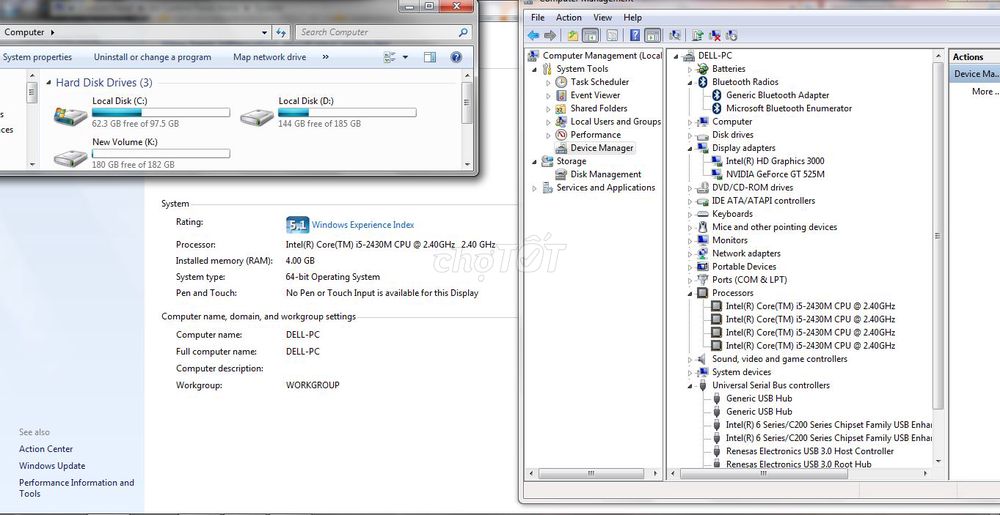Expand the Network adapters category
Image resolution: width=1000 pixels, height=515 pixels.
coord(690,254)
